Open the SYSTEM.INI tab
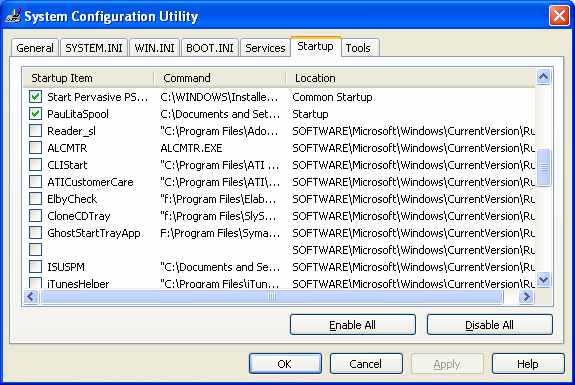Viewport: 575px width, 385px height. click(x=94, y=48)
